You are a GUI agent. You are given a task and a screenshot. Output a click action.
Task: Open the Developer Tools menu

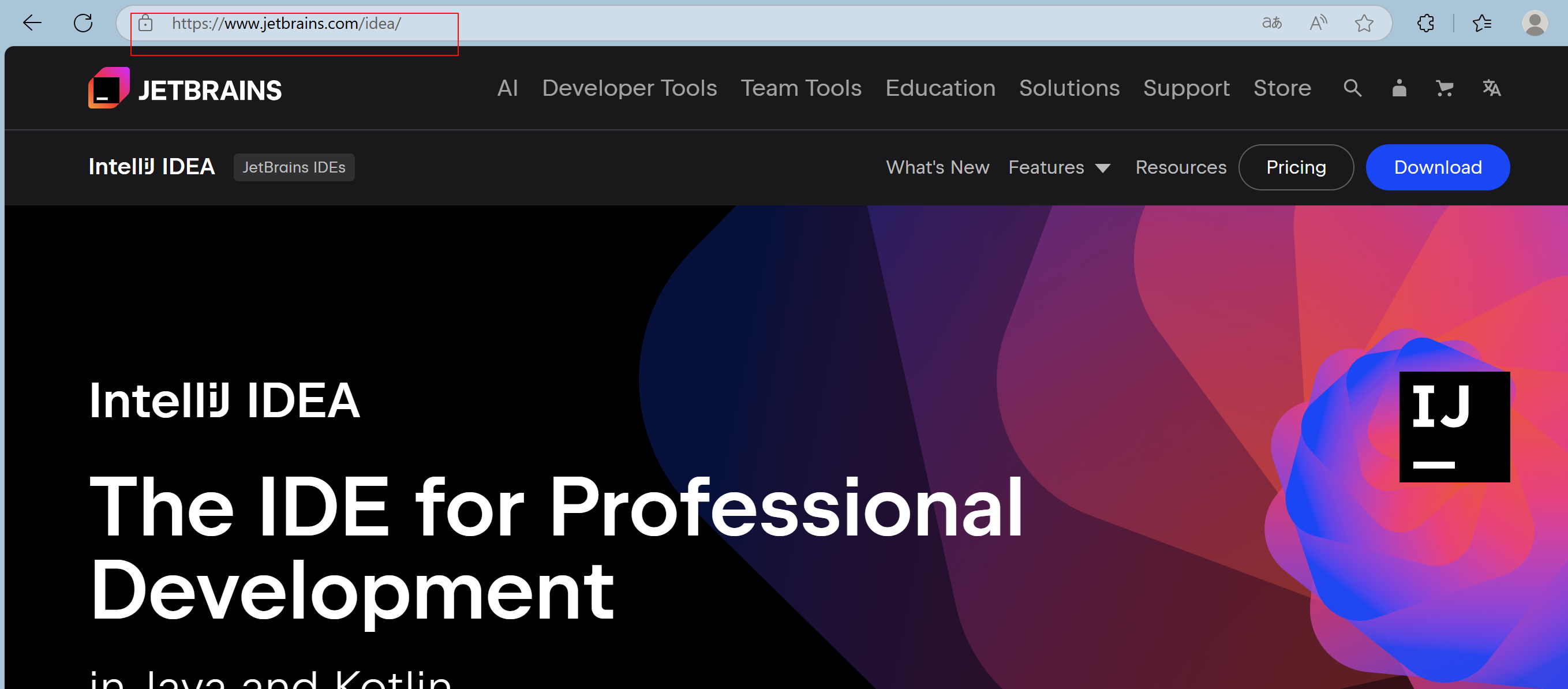coord(629,88)
